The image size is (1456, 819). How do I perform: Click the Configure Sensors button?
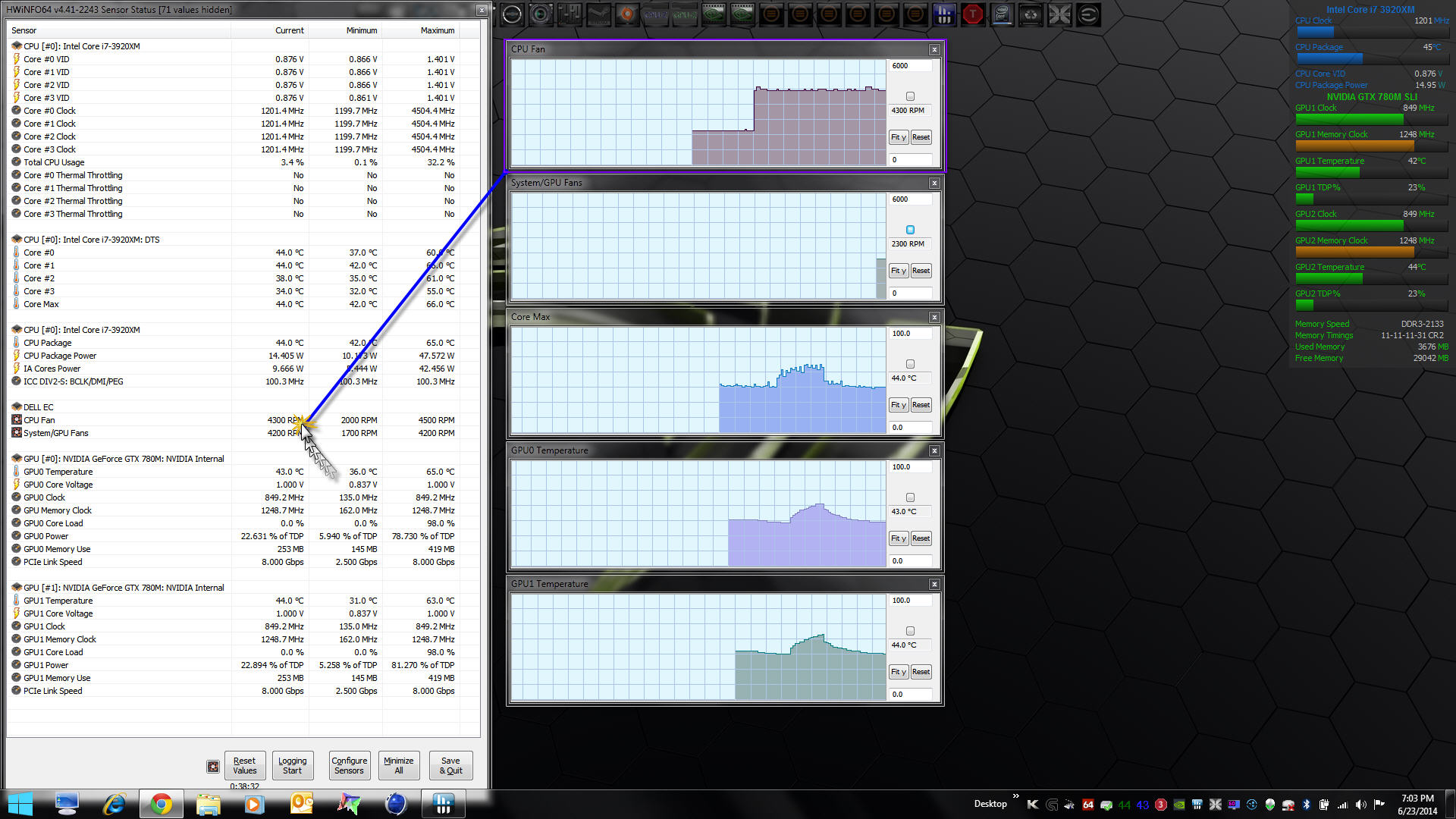[x=349, y=765]
